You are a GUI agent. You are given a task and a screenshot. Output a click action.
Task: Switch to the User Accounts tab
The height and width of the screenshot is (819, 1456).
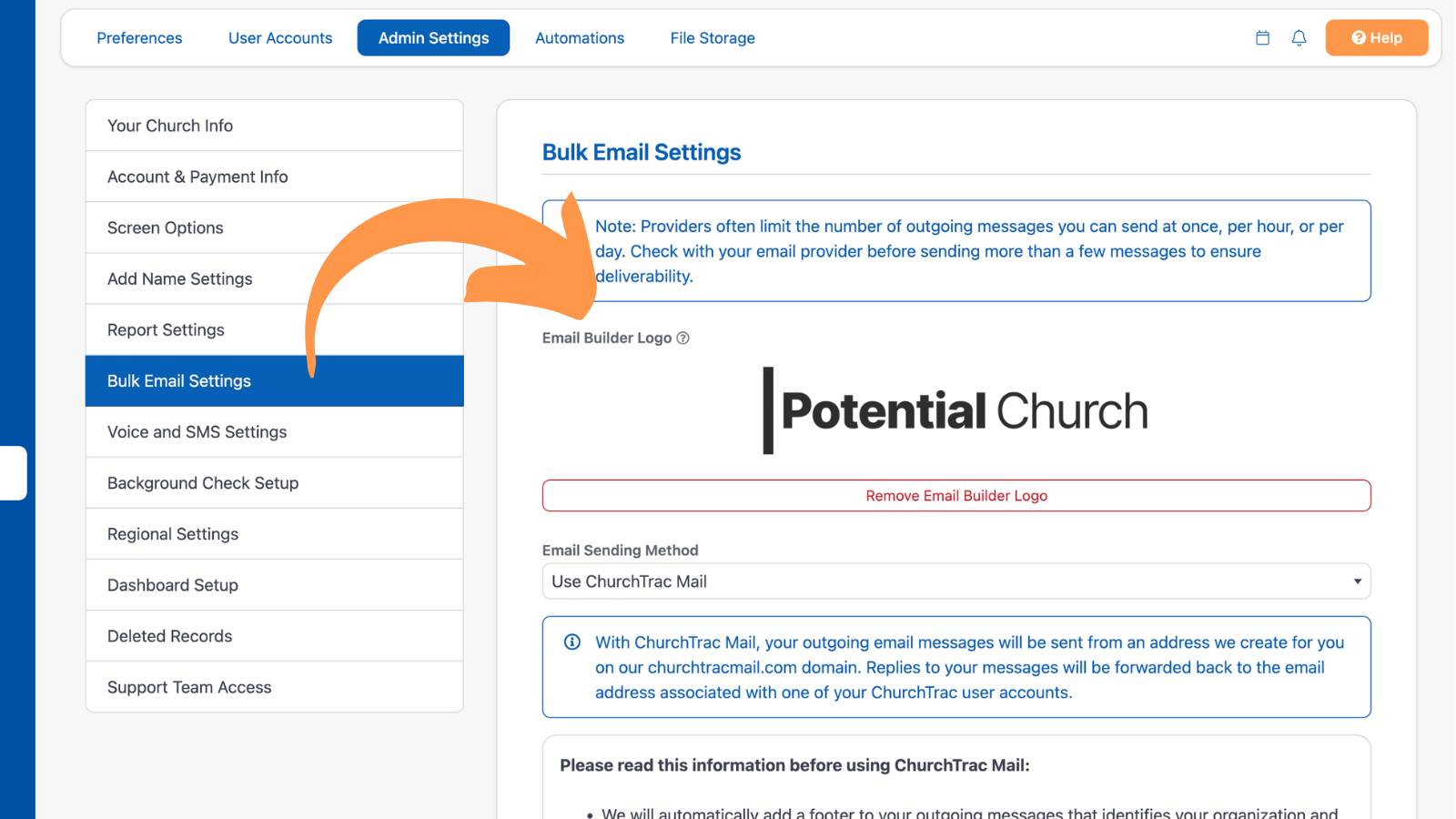[280, 38]
